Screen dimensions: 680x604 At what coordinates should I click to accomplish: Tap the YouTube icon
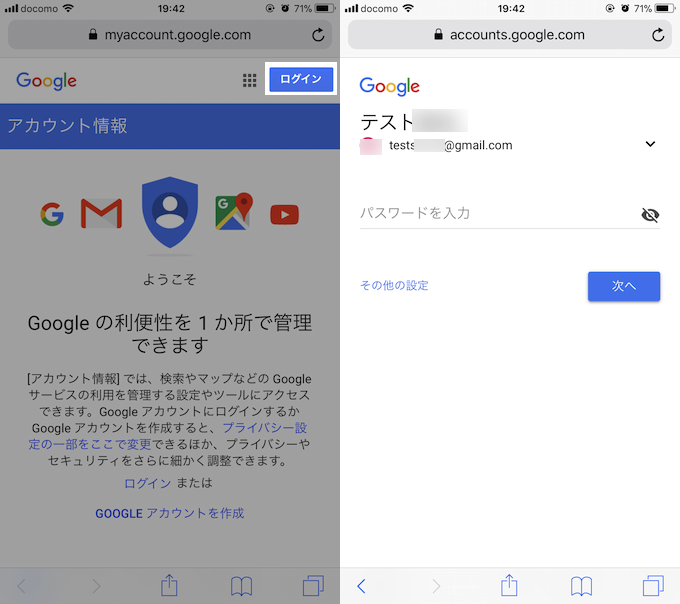pyautogui.click(x=284, y=214)
